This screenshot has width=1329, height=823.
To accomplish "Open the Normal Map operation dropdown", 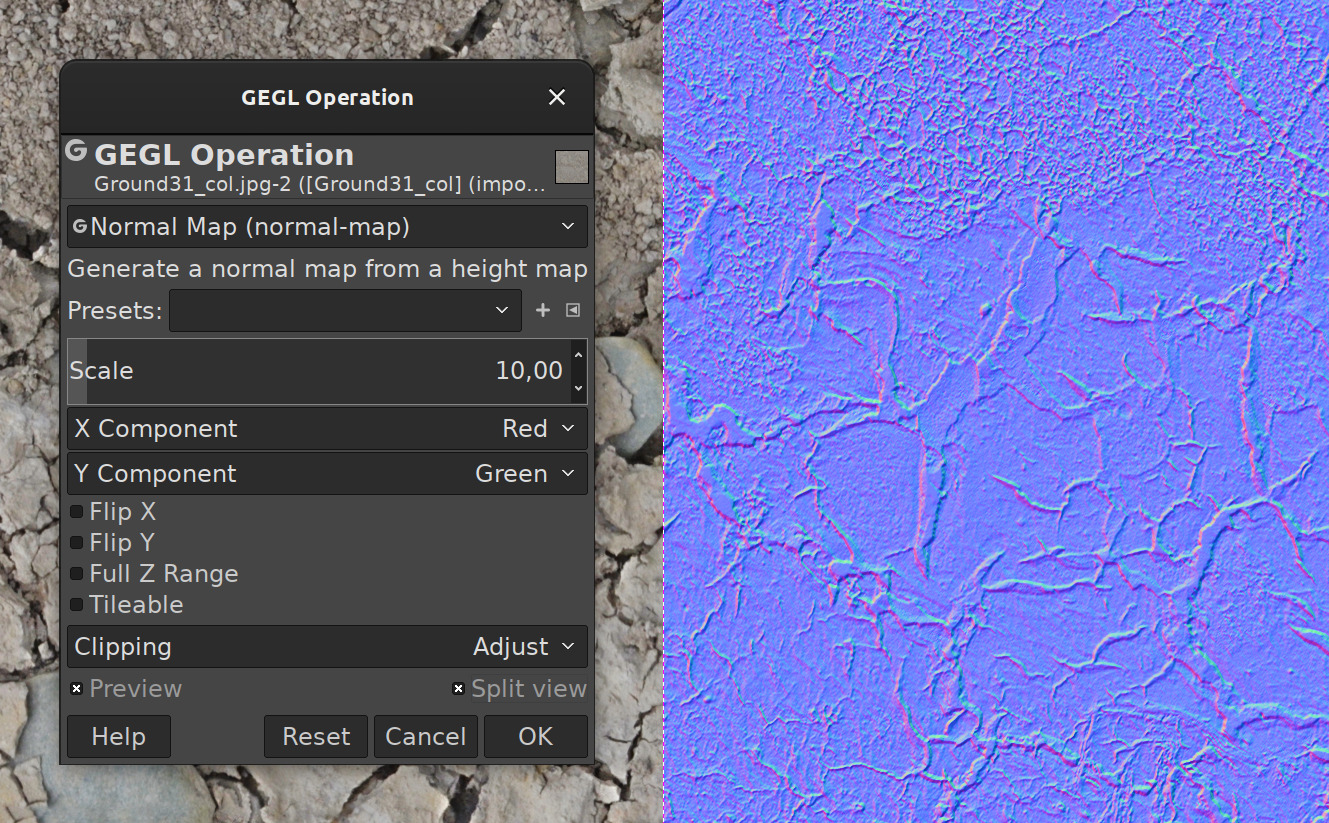I will 327,227.
